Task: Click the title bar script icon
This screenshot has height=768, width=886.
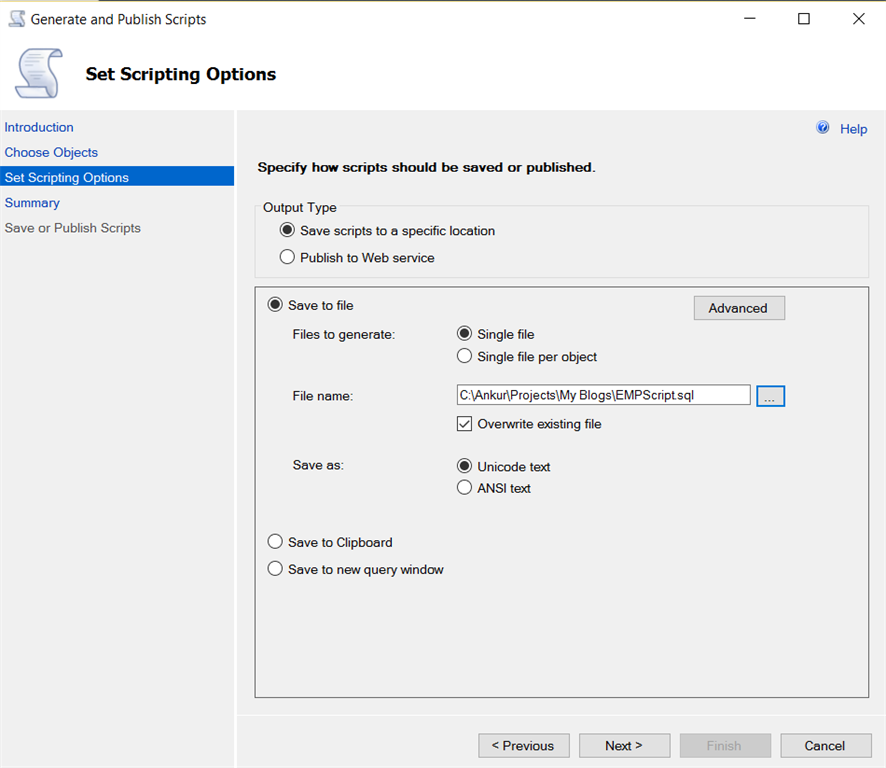Action: point(16,19)
